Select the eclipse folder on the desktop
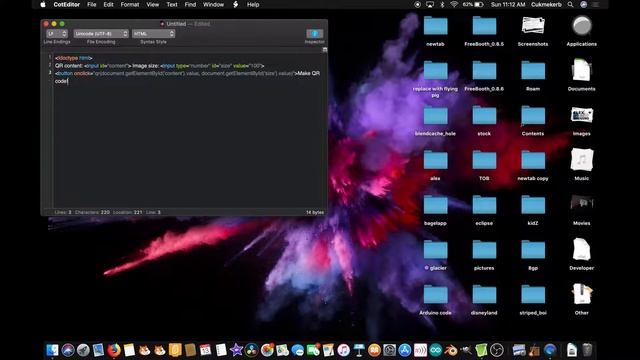The image size is (640, 360). point(484,205)
